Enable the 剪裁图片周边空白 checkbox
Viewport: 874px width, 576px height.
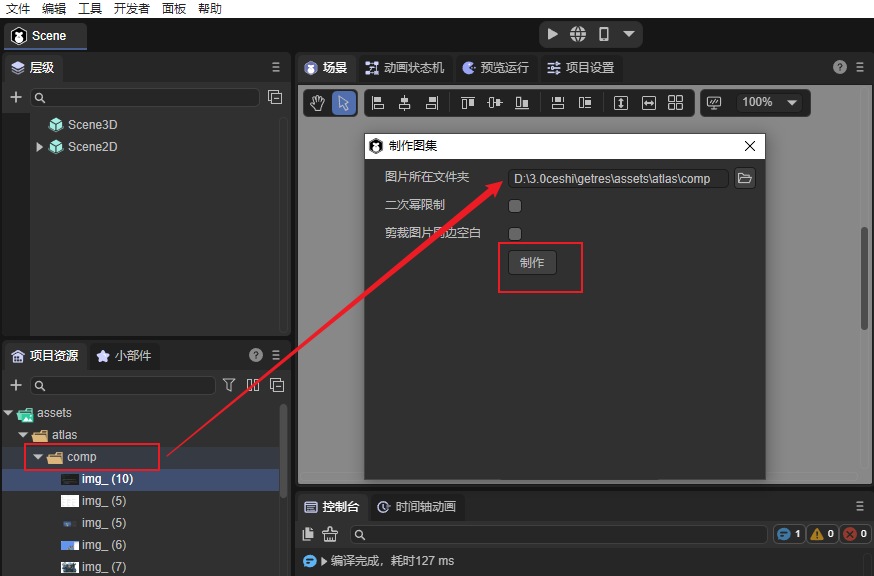515,233
